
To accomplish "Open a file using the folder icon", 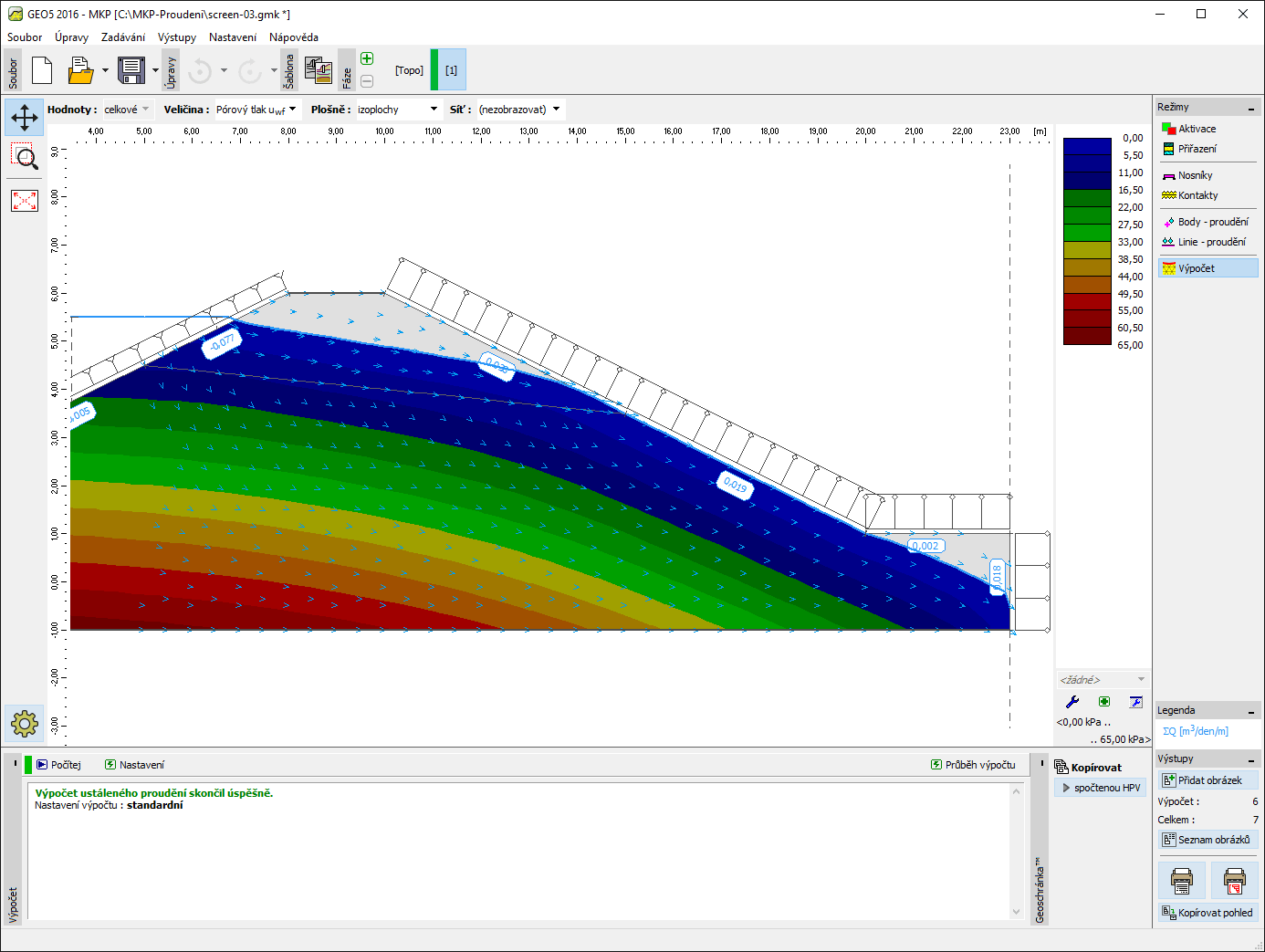I will [80, 70].
